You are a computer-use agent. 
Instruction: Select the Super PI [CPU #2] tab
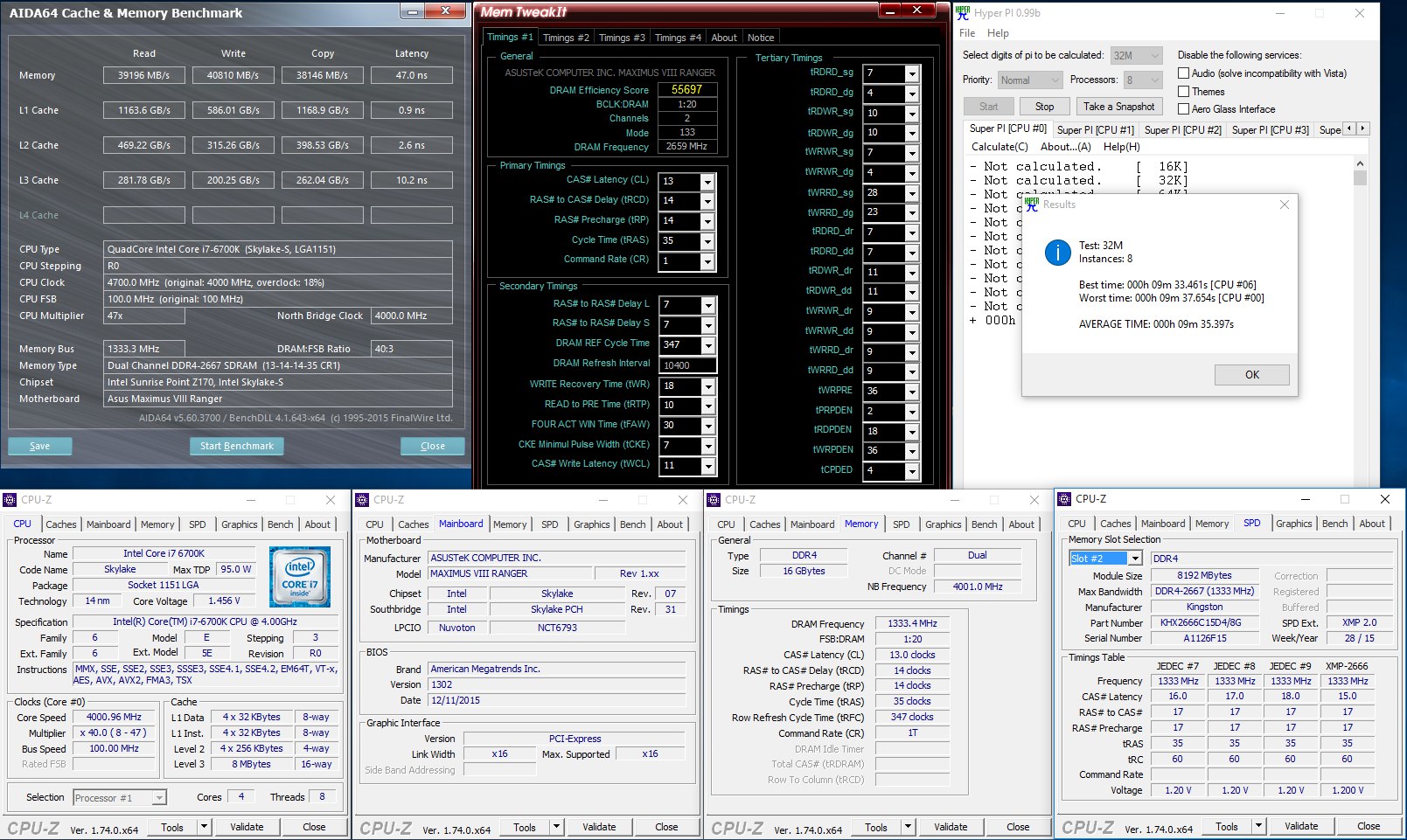1183,129
